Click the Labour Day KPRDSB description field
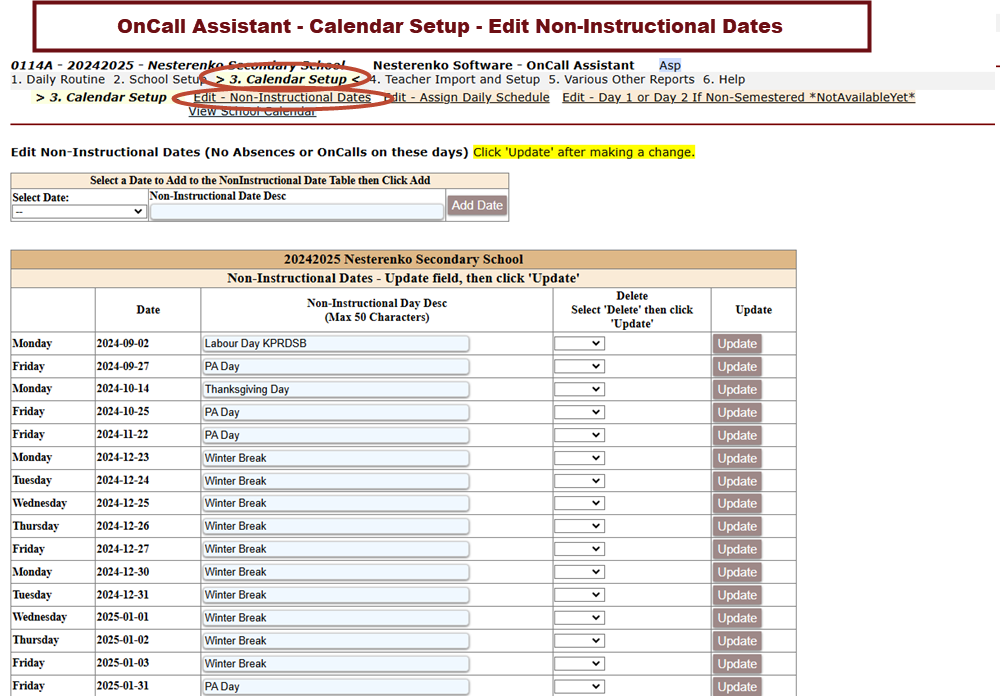1000x700 pixels. (x=336, y=343)
